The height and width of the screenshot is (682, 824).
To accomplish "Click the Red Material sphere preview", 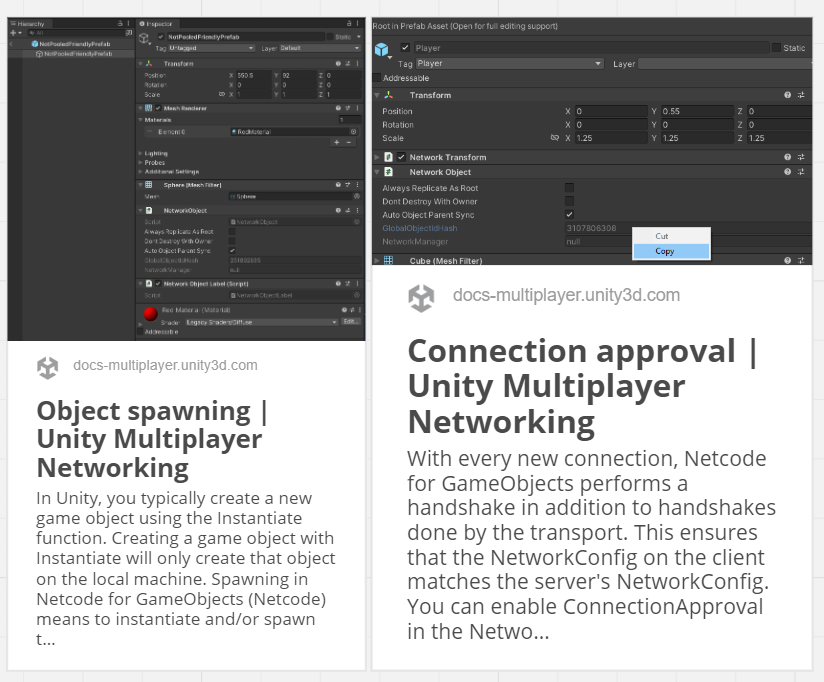I will (150, 314).
